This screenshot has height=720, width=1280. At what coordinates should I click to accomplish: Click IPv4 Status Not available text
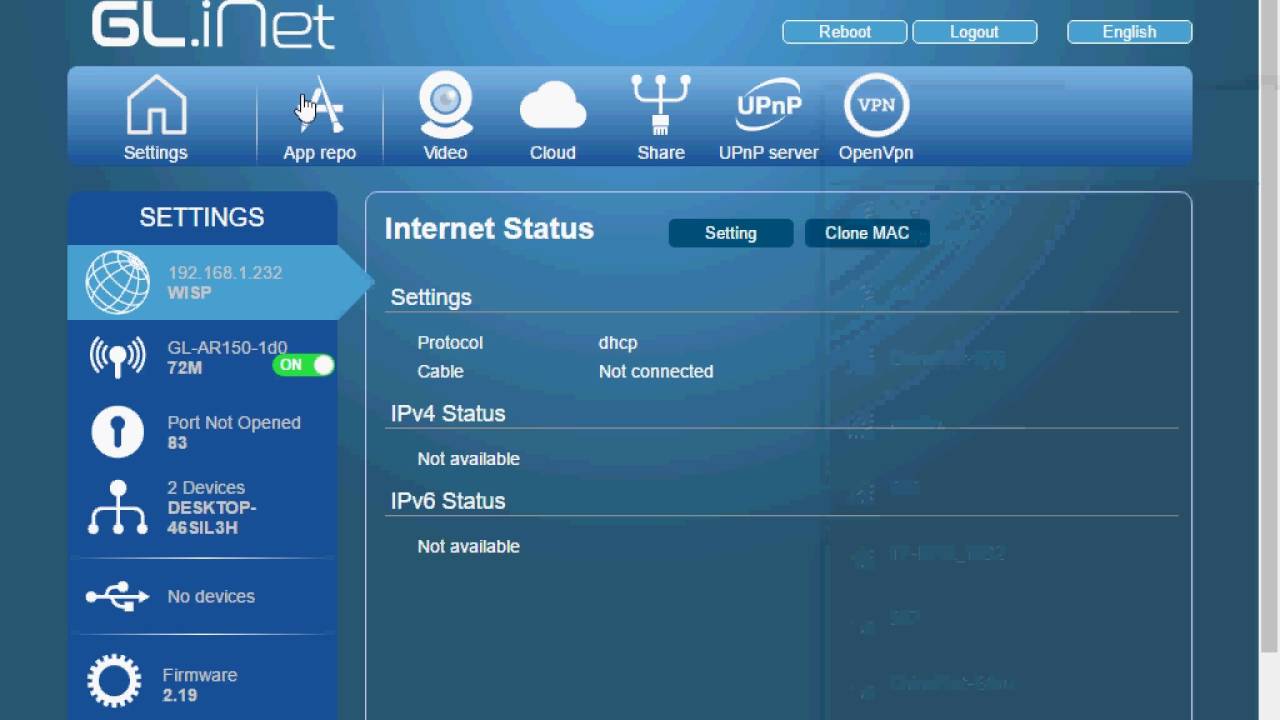[x=468, y=459]
